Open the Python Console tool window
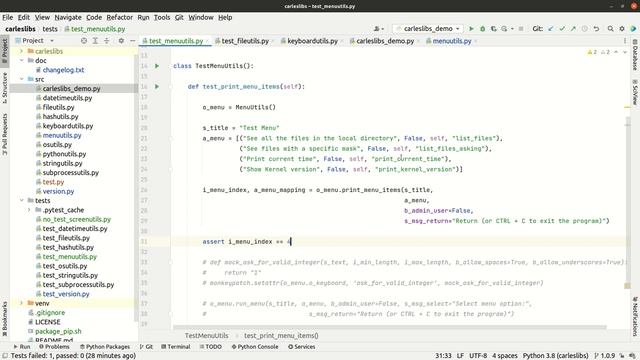The image size is (640, 360). point(255,347)
